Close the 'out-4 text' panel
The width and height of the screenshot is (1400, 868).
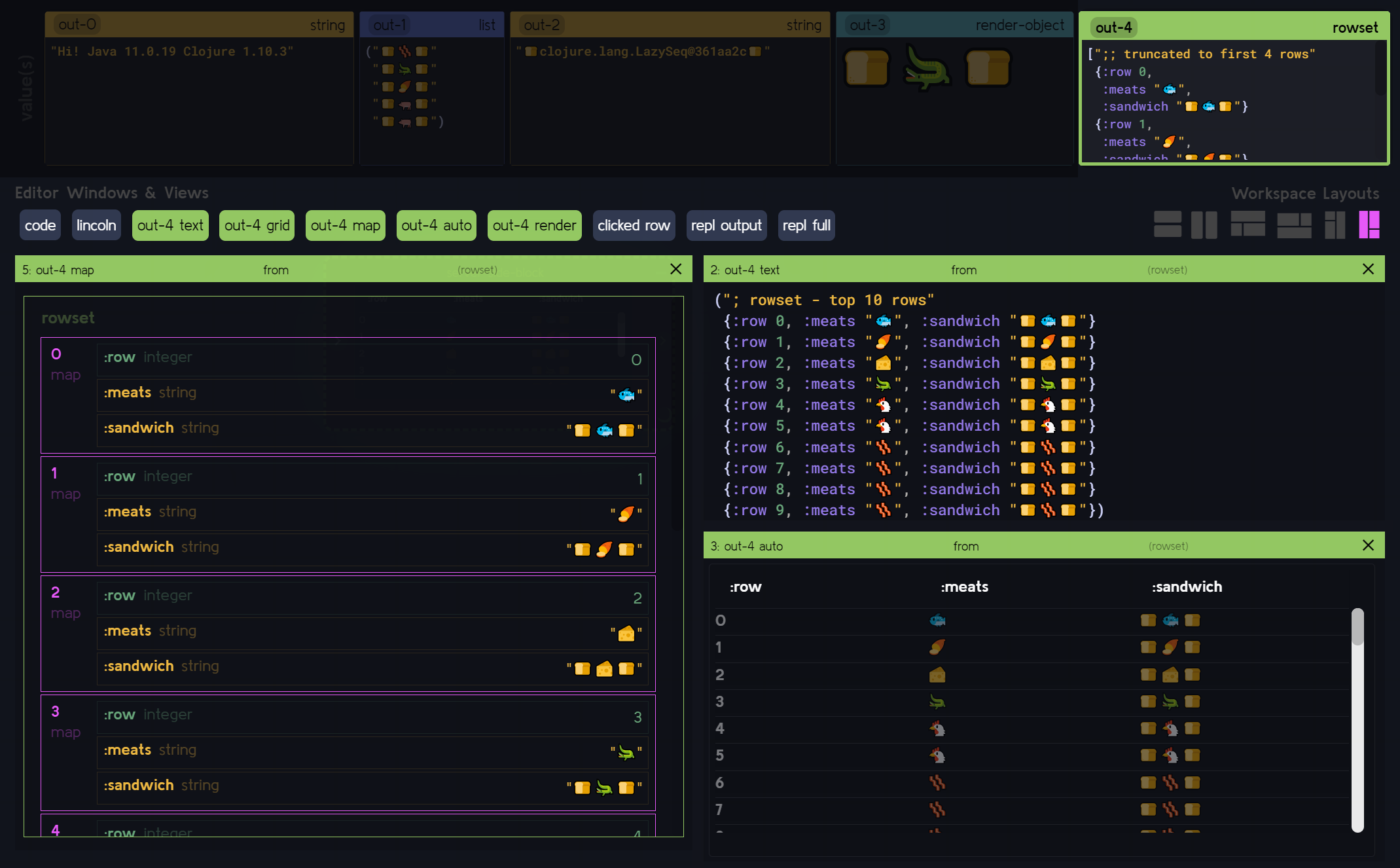coord(1368,268)
